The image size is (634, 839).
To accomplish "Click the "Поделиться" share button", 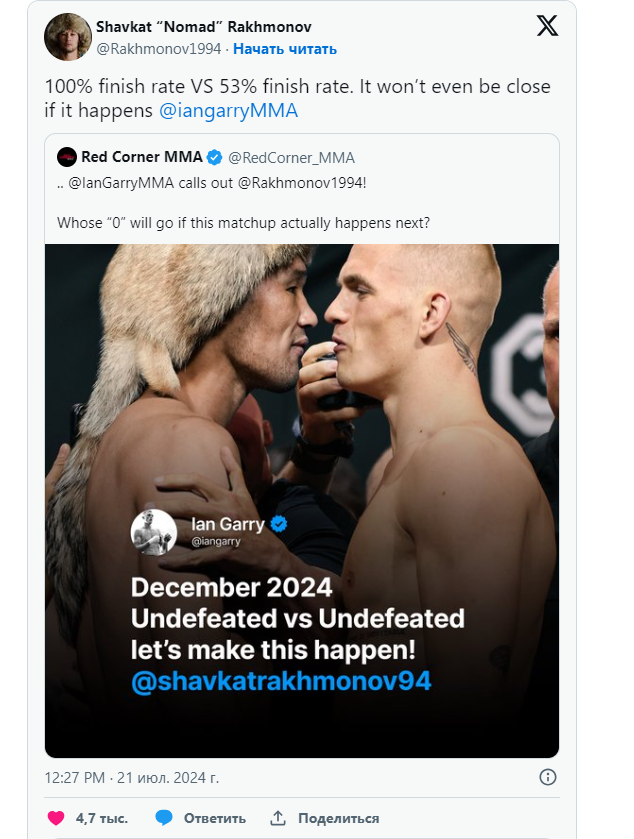I will point(338,818).
